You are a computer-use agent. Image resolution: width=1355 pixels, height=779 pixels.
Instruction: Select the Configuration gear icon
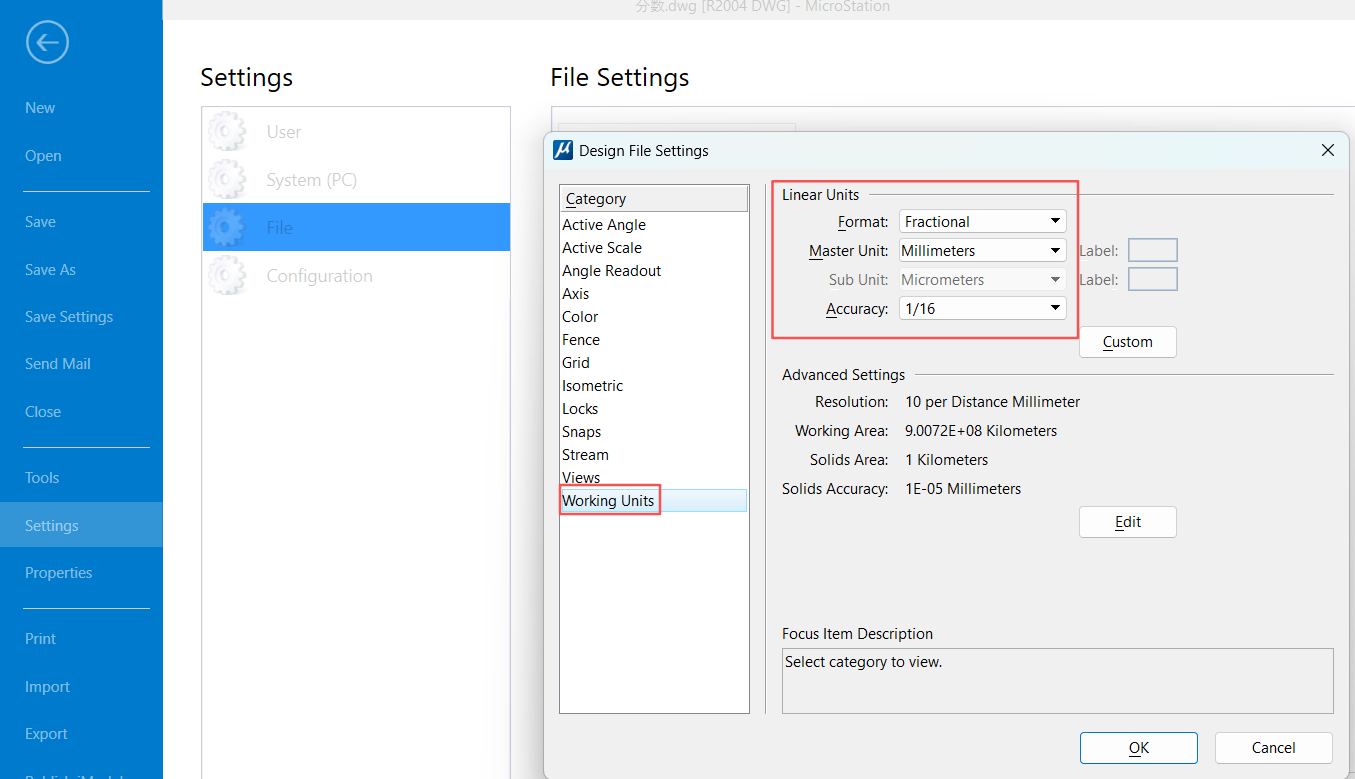(227, 276)
